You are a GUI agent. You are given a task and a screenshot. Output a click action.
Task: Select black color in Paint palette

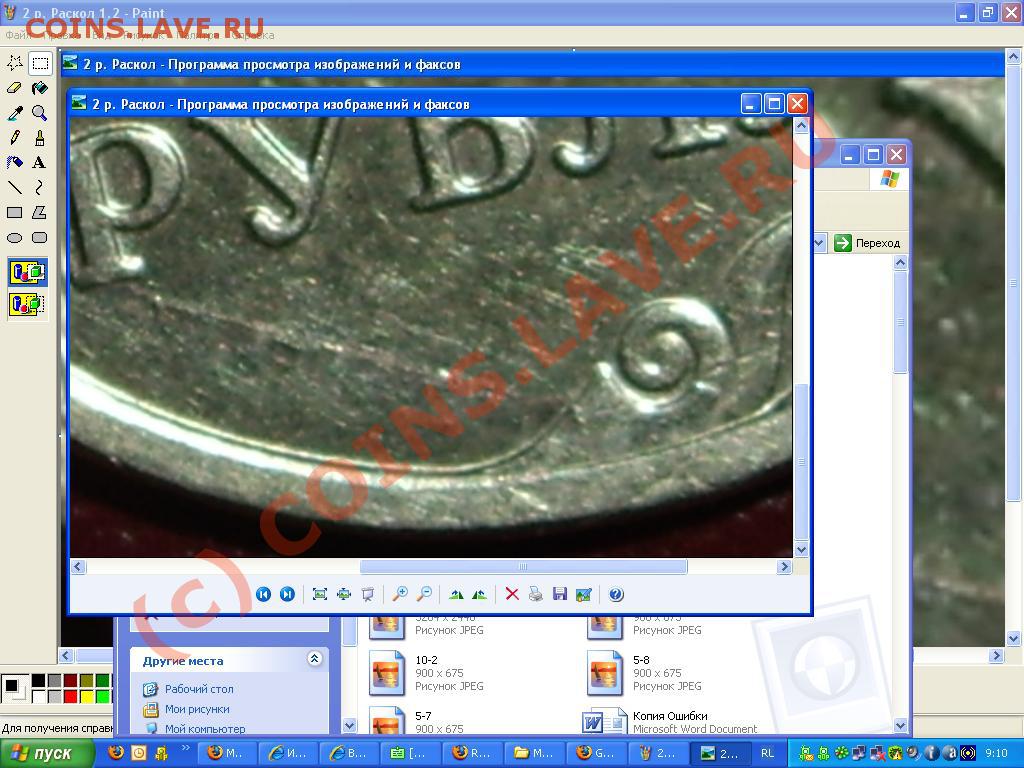click(39, 681)
